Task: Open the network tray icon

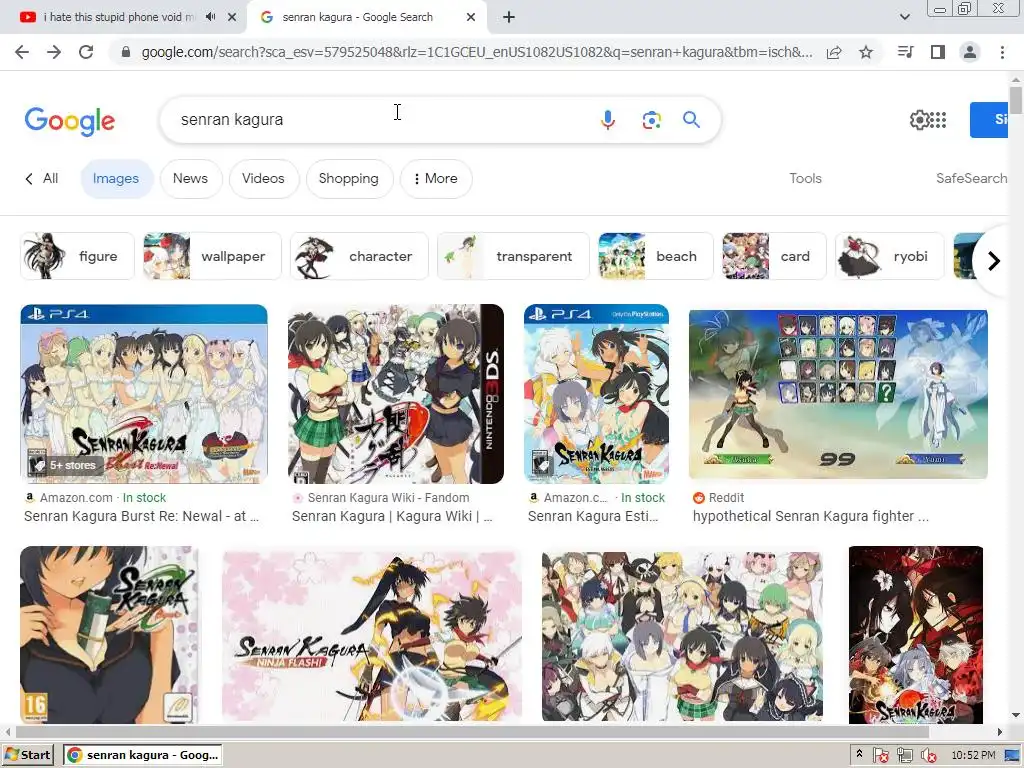Action: coord(904,756)
